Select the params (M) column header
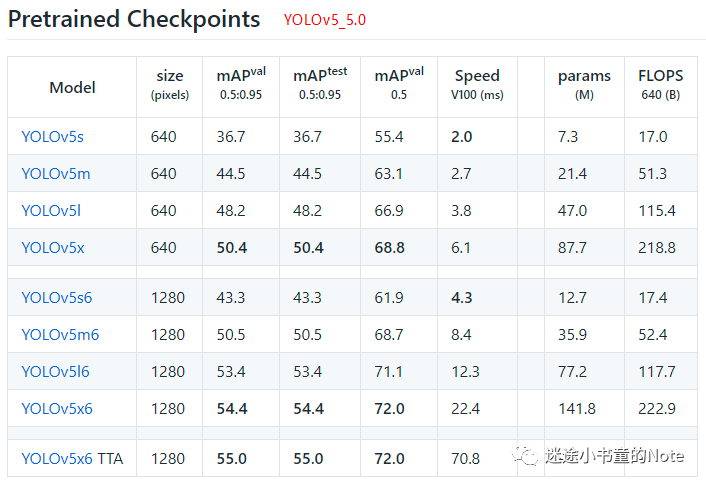Image resolution: width=706 pixels, height=486 pixels. 584,85
